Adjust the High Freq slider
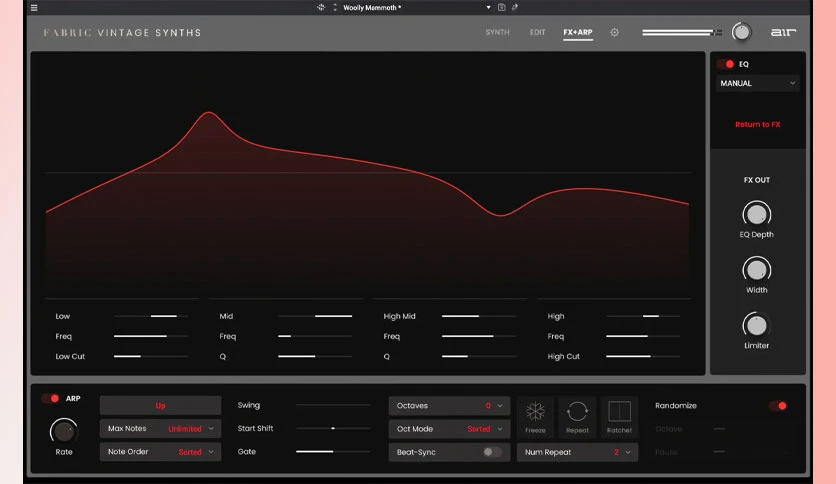 643,336
